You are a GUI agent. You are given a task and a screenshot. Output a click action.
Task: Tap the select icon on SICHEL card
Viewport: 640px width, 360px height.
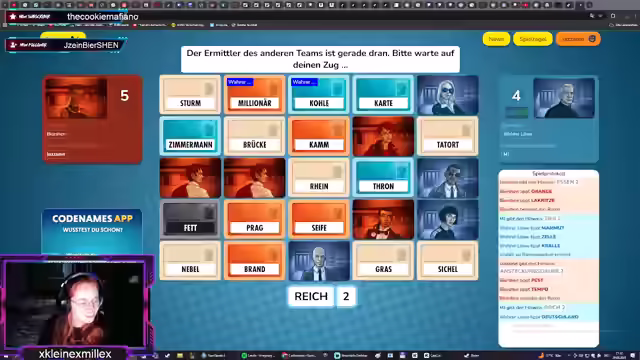467,255
